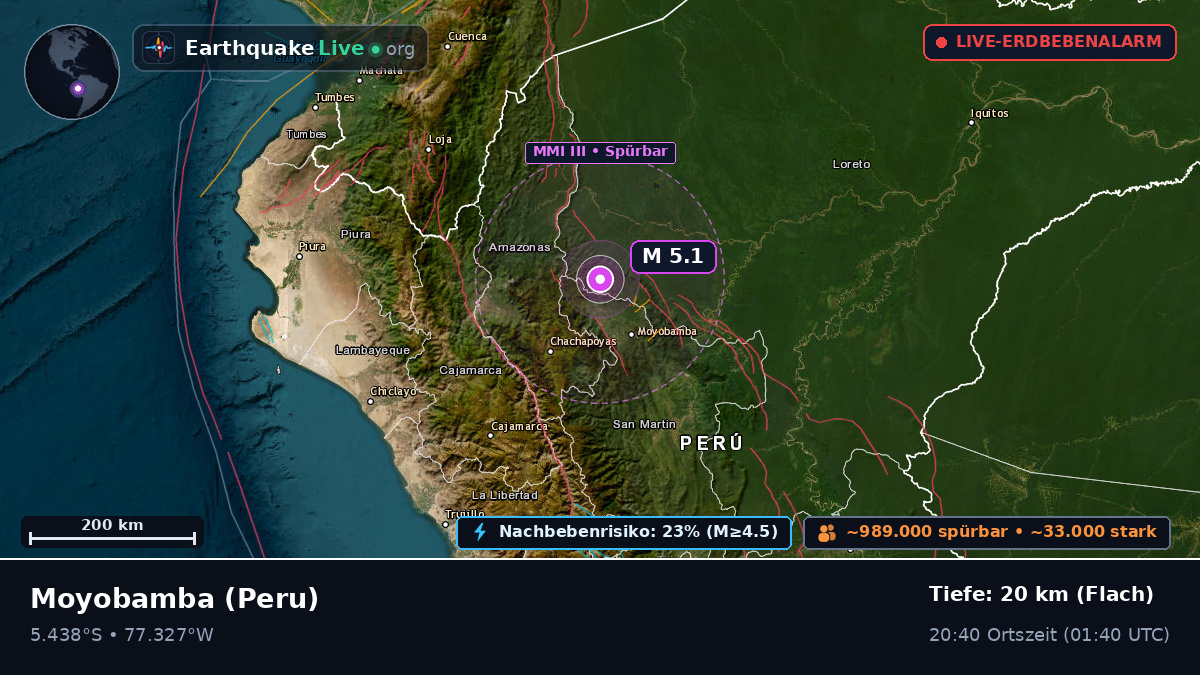Click the MMI III • Spürbar tag
The image size is (1200, 675).
[600, 152]
